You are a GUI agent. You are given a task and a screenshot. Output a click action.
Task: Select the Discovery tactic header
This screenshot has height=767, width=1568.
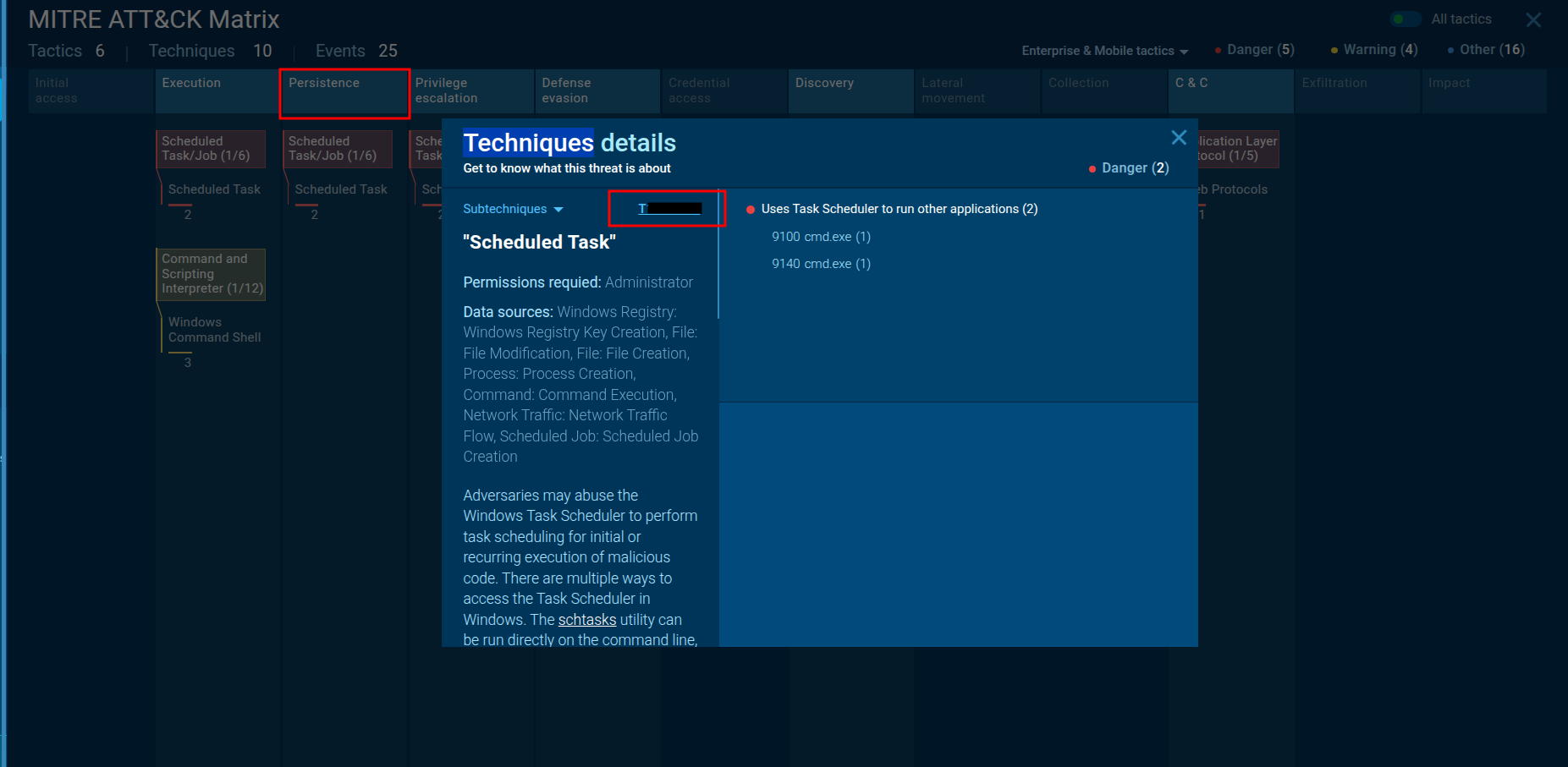coord(850,91)
